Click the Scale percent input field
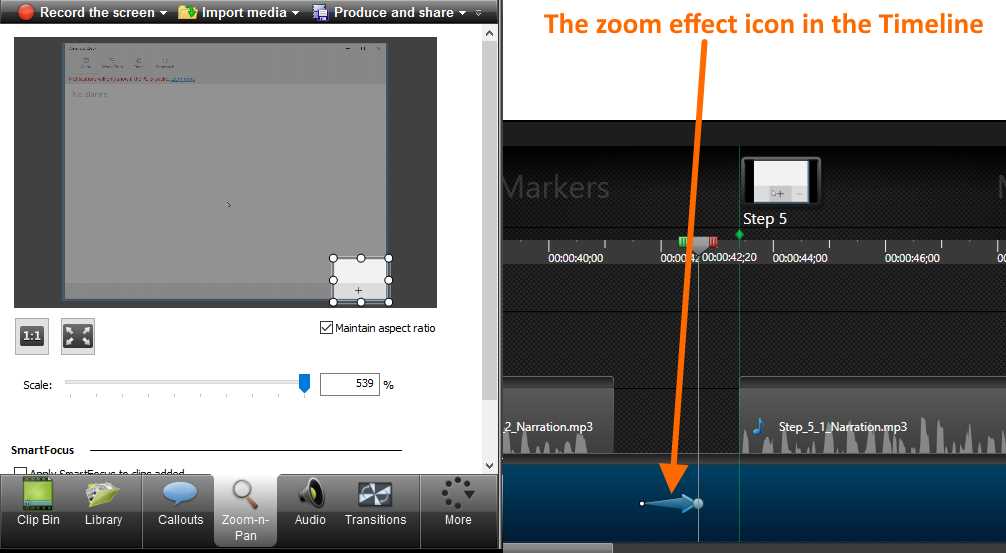Viewport: 1006px width, 553px height. 350,384
